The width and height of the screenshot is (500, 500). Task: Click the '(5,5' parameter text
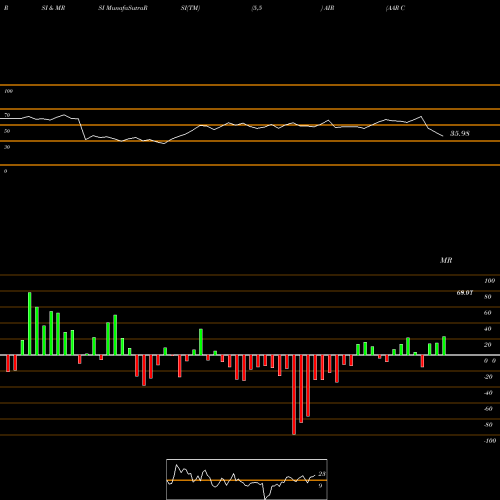tap(257, 8)
